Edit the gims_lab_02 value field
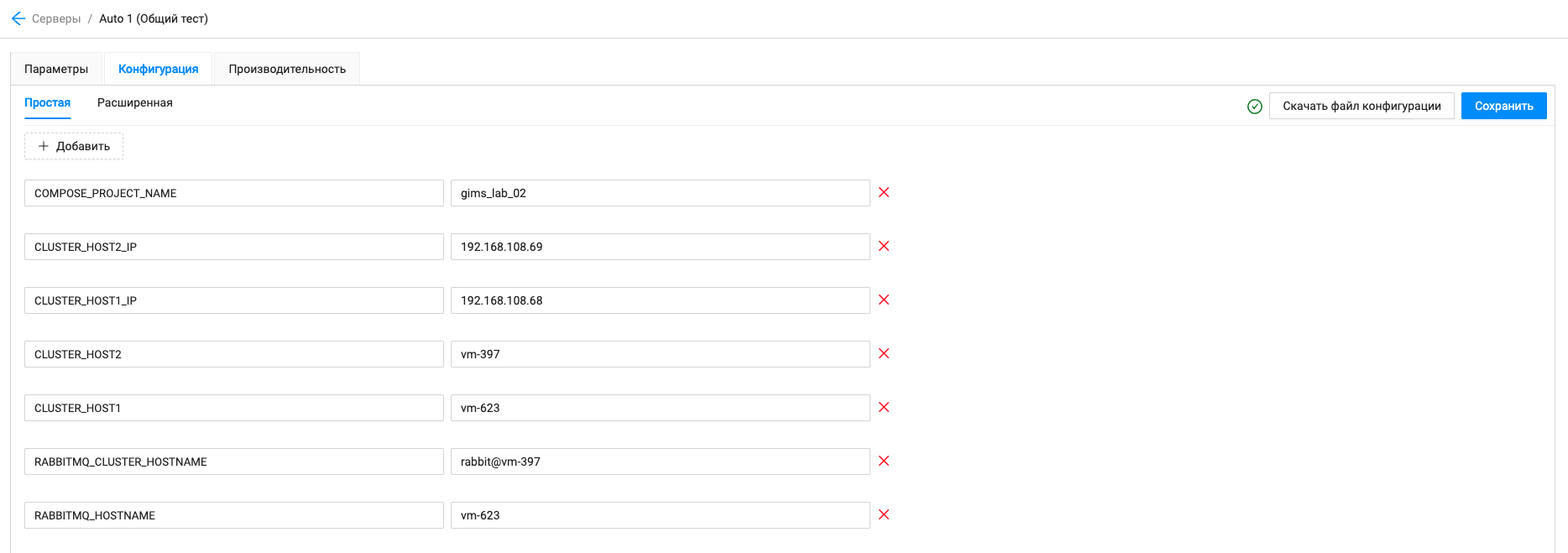This screenshot has height=553, width=1568. (x=660, y=193)
